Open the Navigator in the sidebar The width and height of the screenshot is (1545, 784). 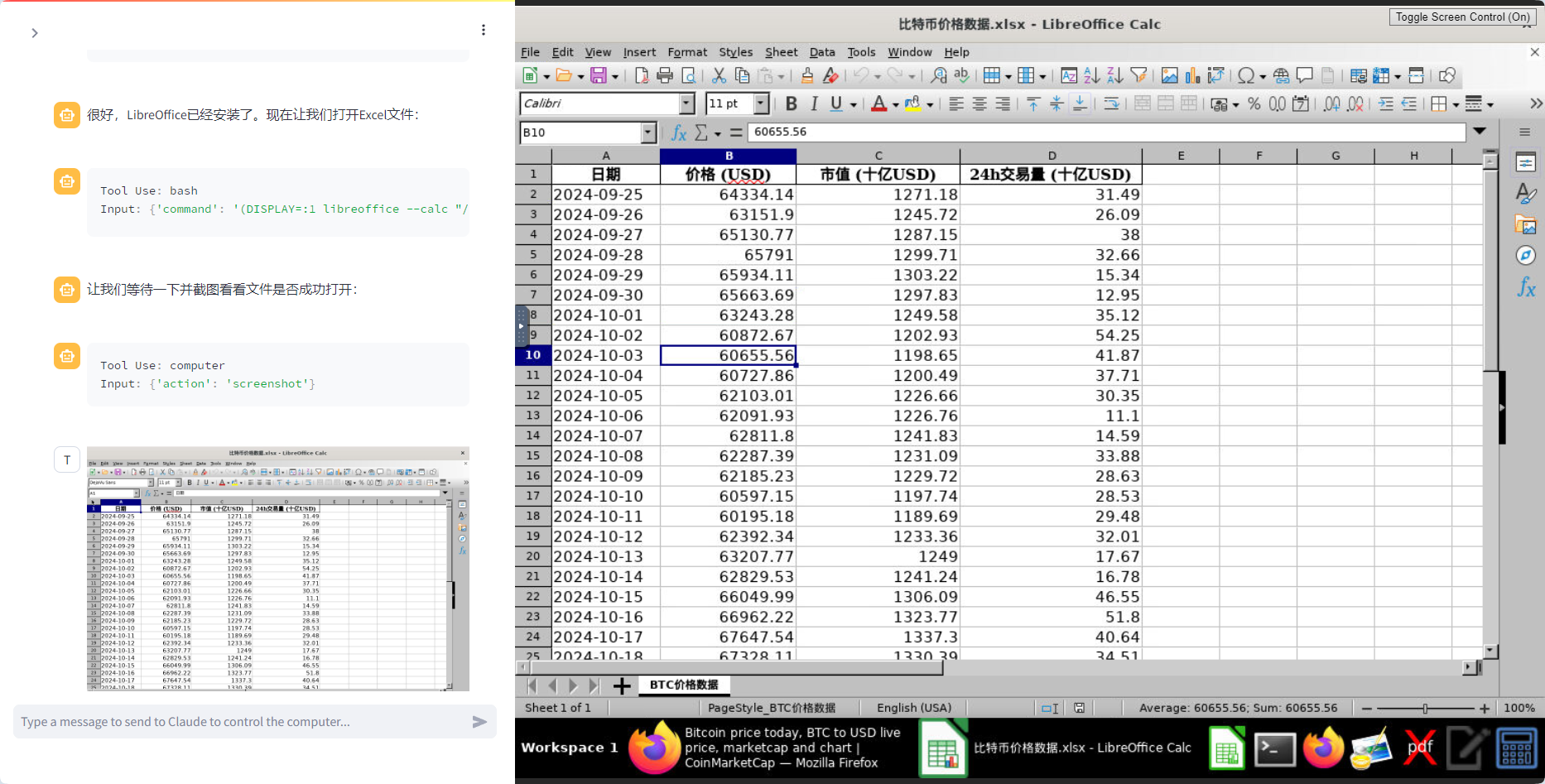pos(1525,256)
